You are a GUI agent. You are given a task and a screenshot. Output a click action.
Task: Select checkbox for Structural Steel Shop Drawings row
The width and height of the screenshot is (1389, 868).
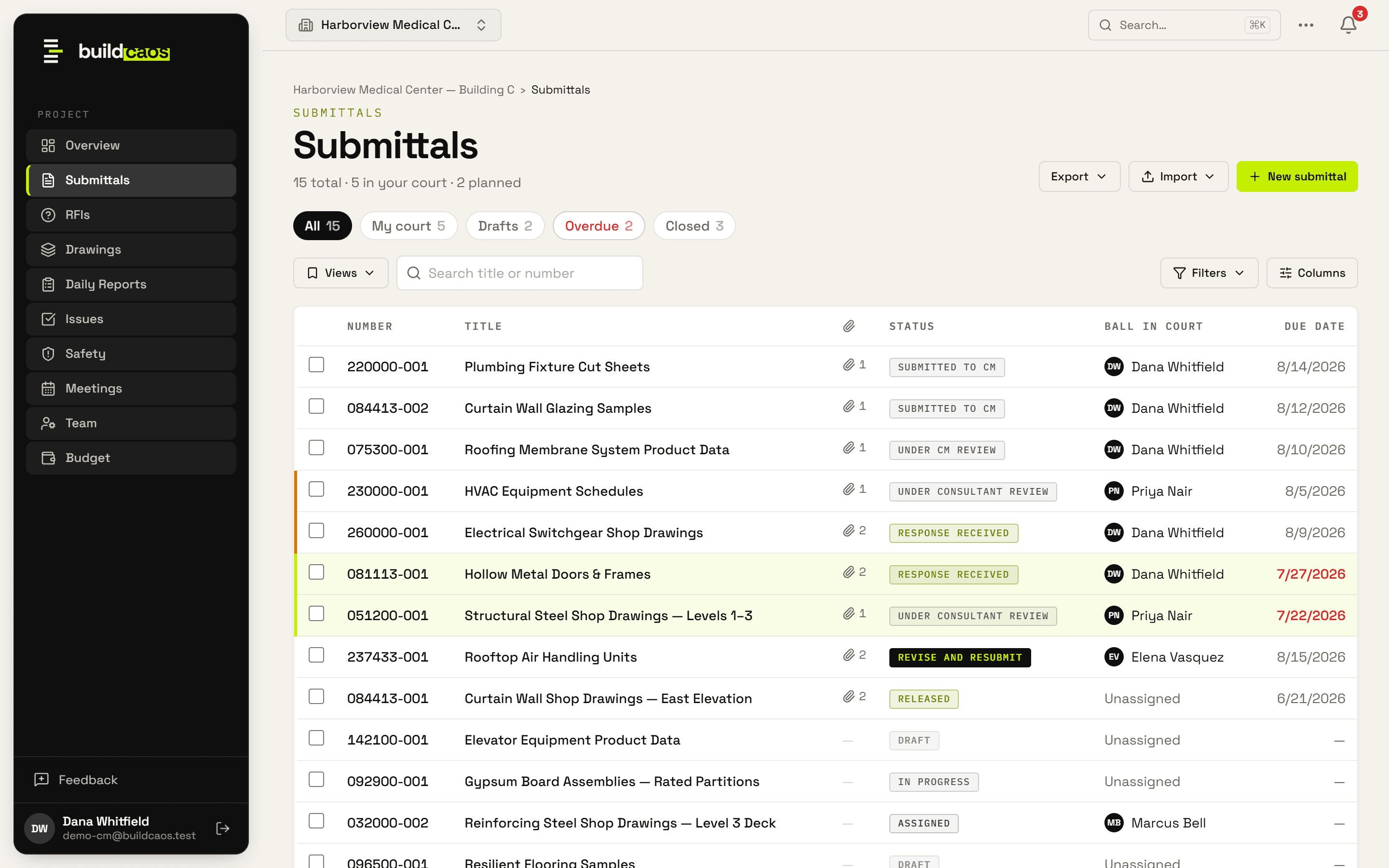pos(316,614)
